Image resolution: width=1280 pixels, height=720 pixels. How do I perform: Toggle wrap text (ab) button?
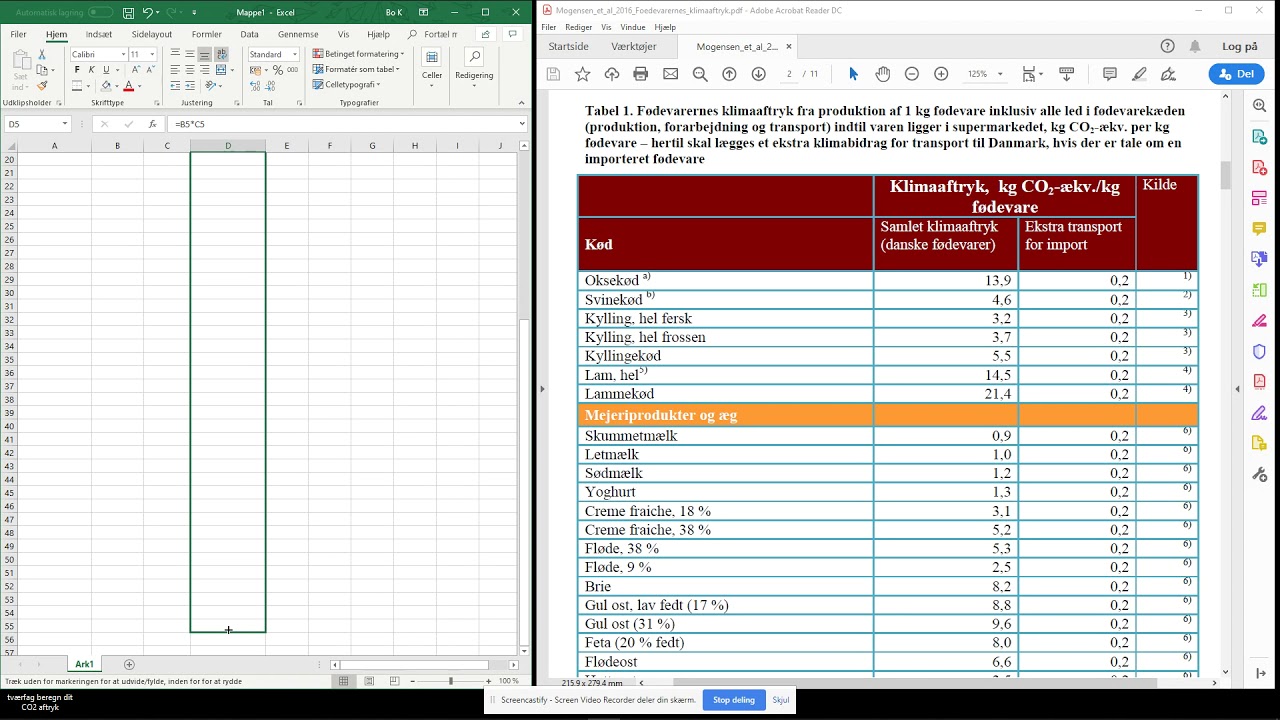[x=221, y=54]
